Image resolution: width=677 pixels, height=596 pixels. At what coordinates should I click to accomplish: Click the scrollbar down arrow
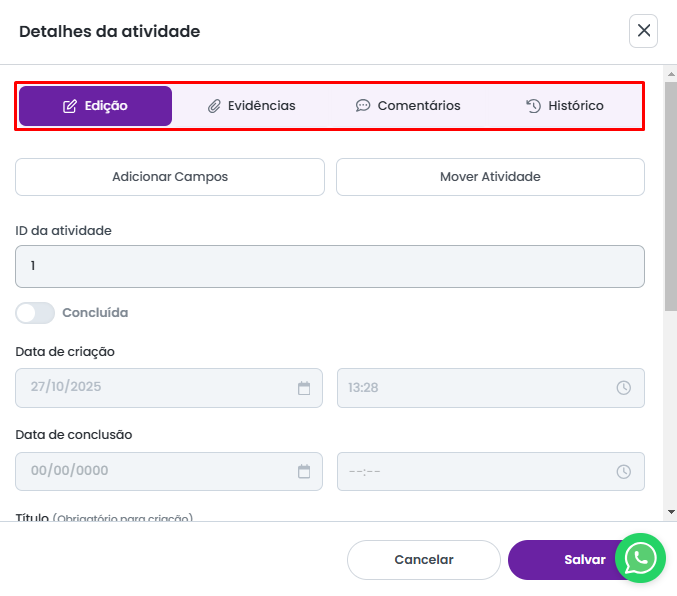click(x=670, y=511)
